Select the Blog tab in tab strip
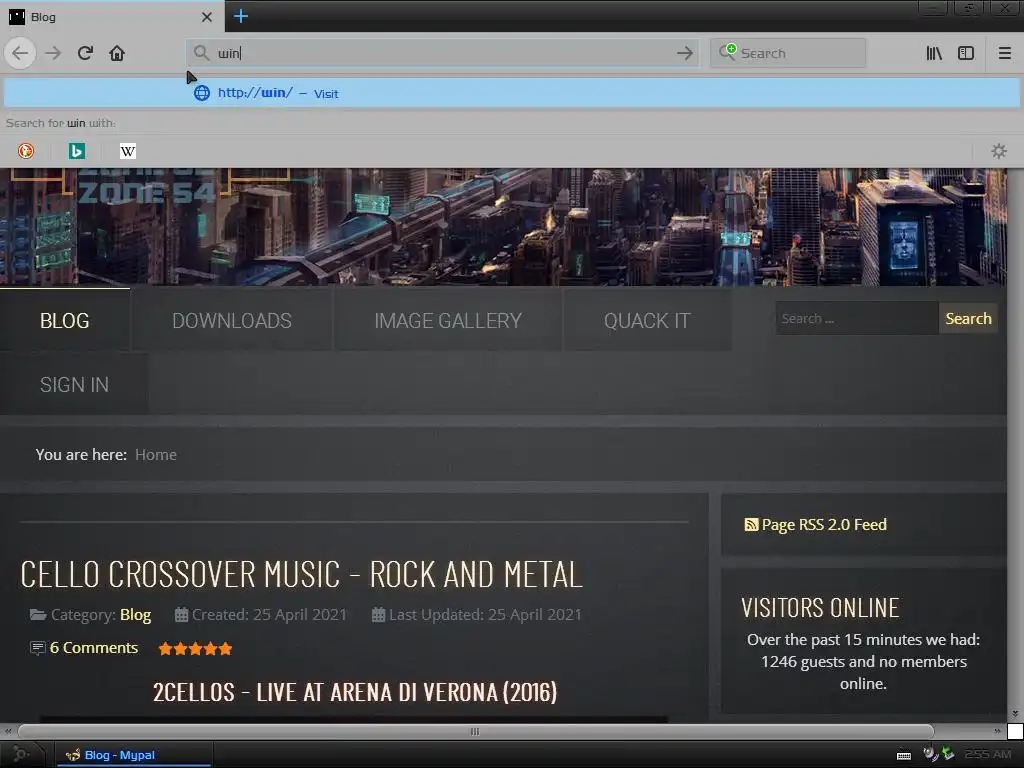1024x768 pixels. coord(111,17)
